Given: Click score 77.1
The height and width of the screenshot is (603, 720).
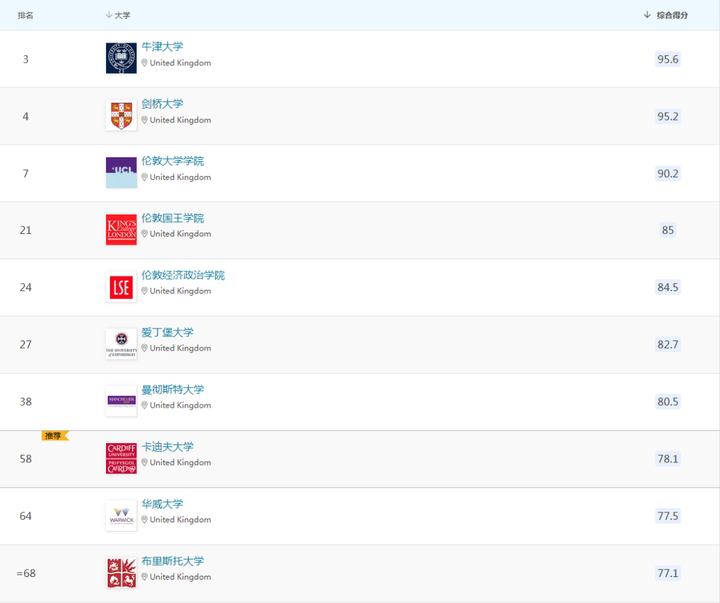Looking at the screenshot, I should [x=668, y=573].
